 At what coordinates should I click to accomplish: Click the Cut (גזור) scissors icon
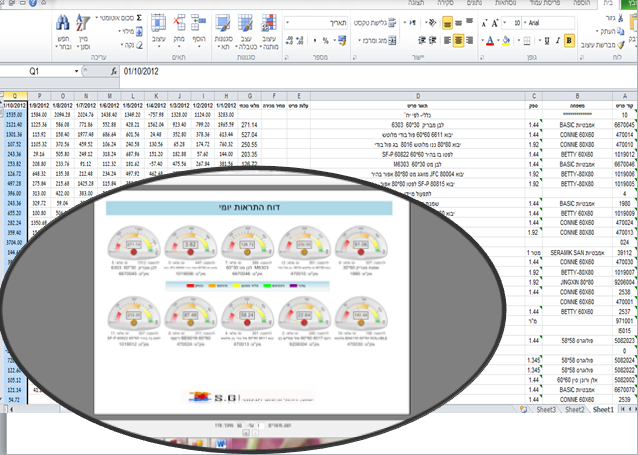(621, 18)
